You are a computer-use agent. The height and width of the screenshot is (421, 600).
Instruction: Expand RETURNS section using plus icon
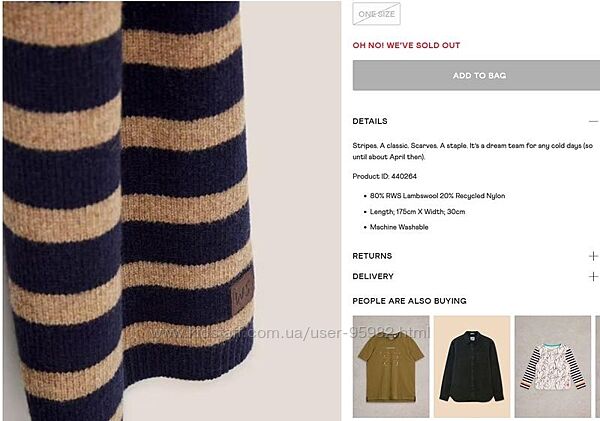click(593, 256)
